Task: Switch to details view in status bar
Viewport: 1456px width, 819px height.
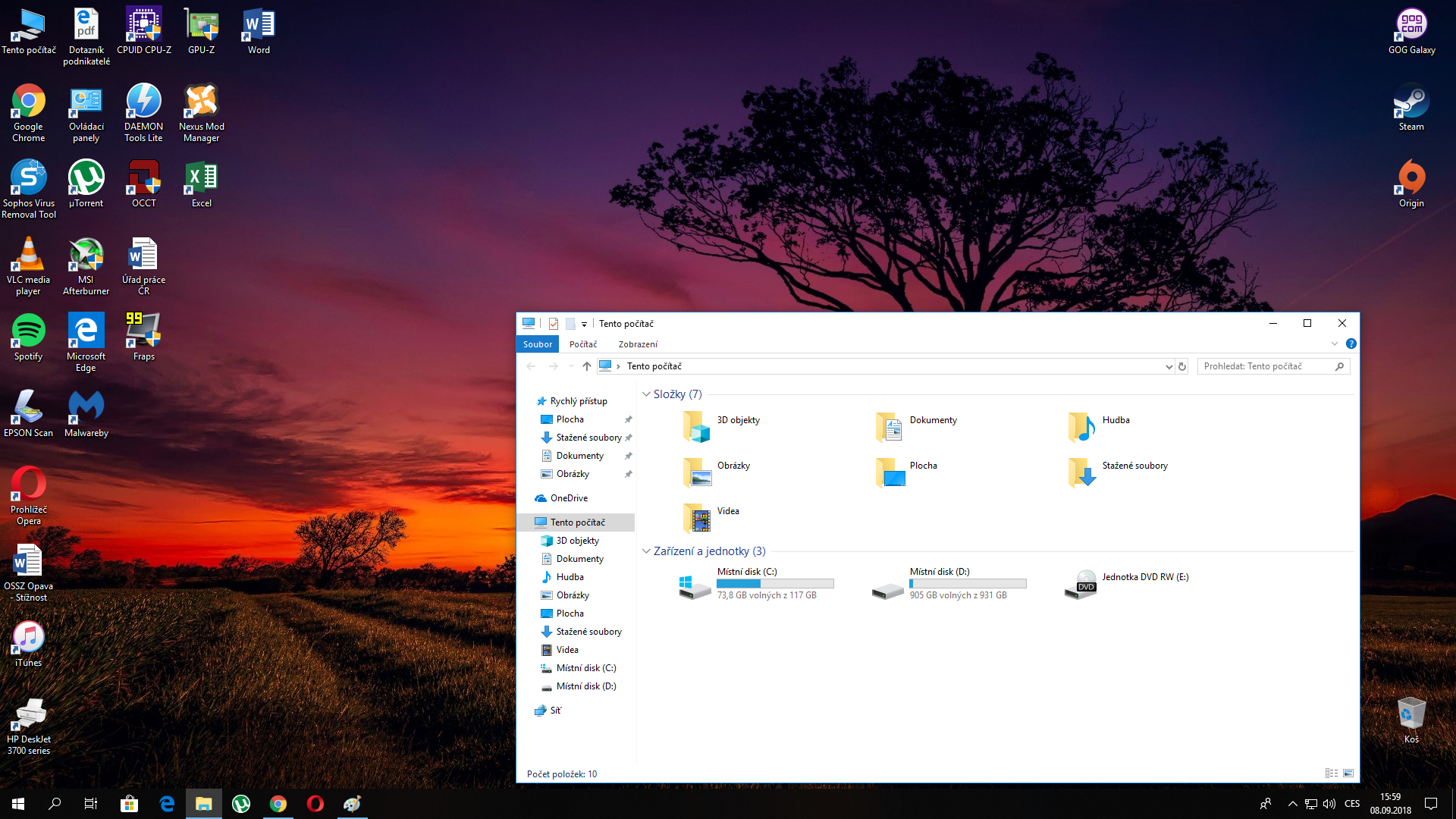Action: (1331, 773)
